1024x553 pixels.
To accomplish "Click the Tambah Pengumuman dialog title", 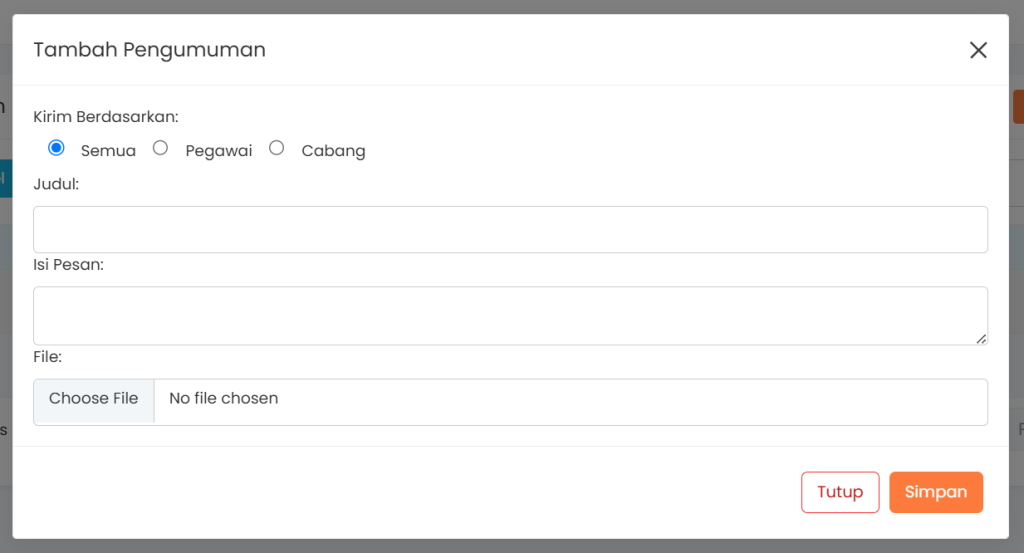I will pos(150,50).
